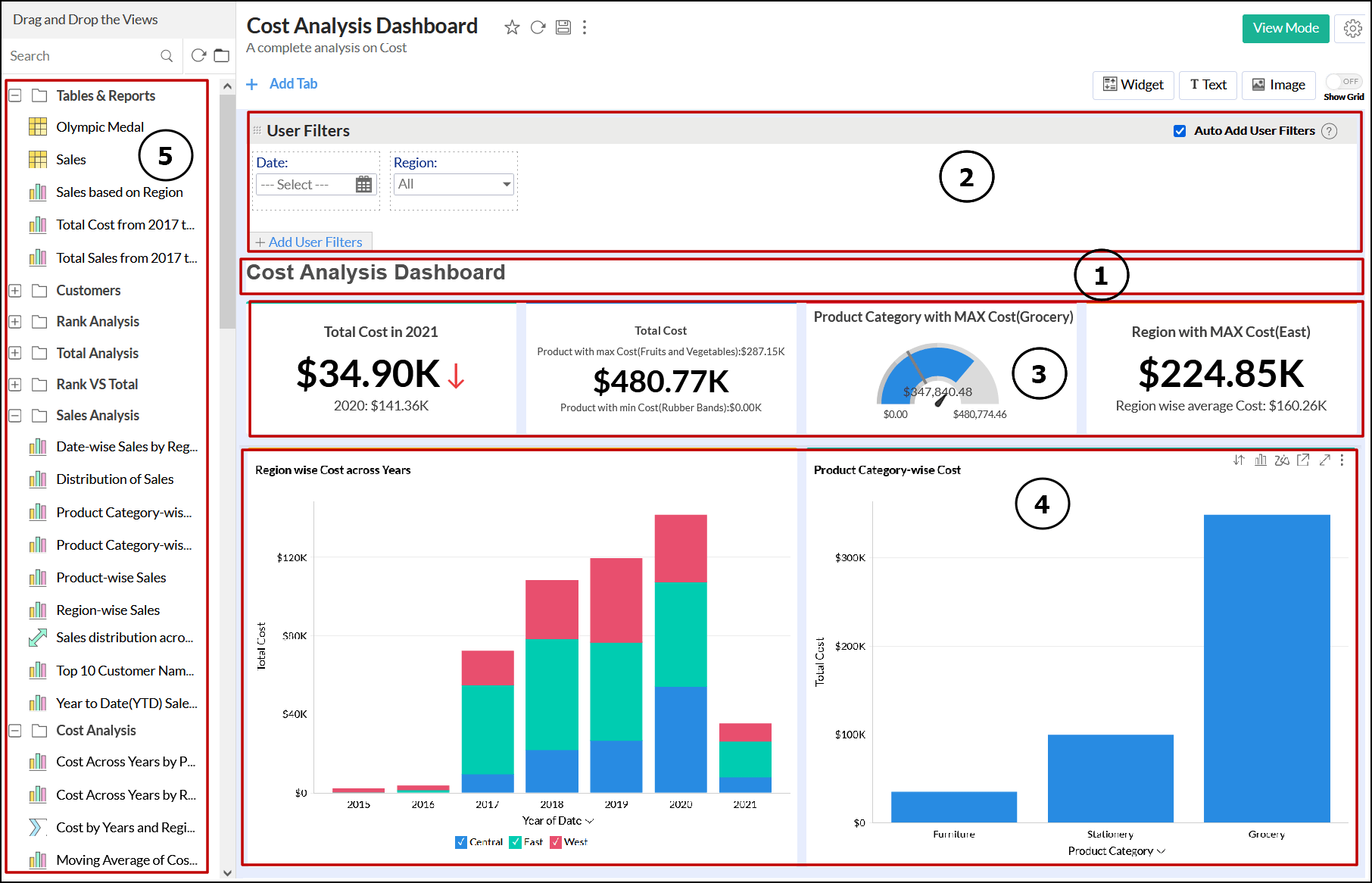Image resolution: width=1372 pixels, height=883 pixels.
Task: Open the Date filter date picker field
Action: coord(316,184)
